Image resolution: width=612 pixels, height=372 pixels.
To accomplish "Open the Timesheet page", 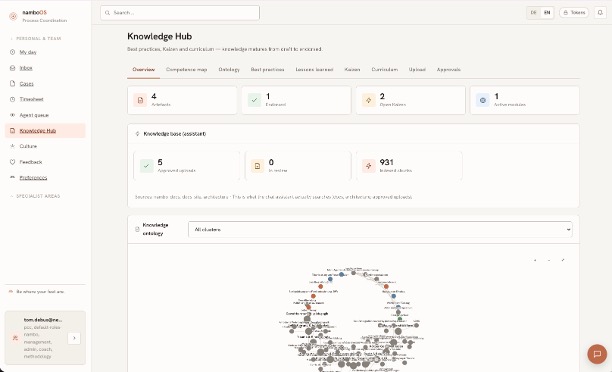I will click(x=31, y=99).
